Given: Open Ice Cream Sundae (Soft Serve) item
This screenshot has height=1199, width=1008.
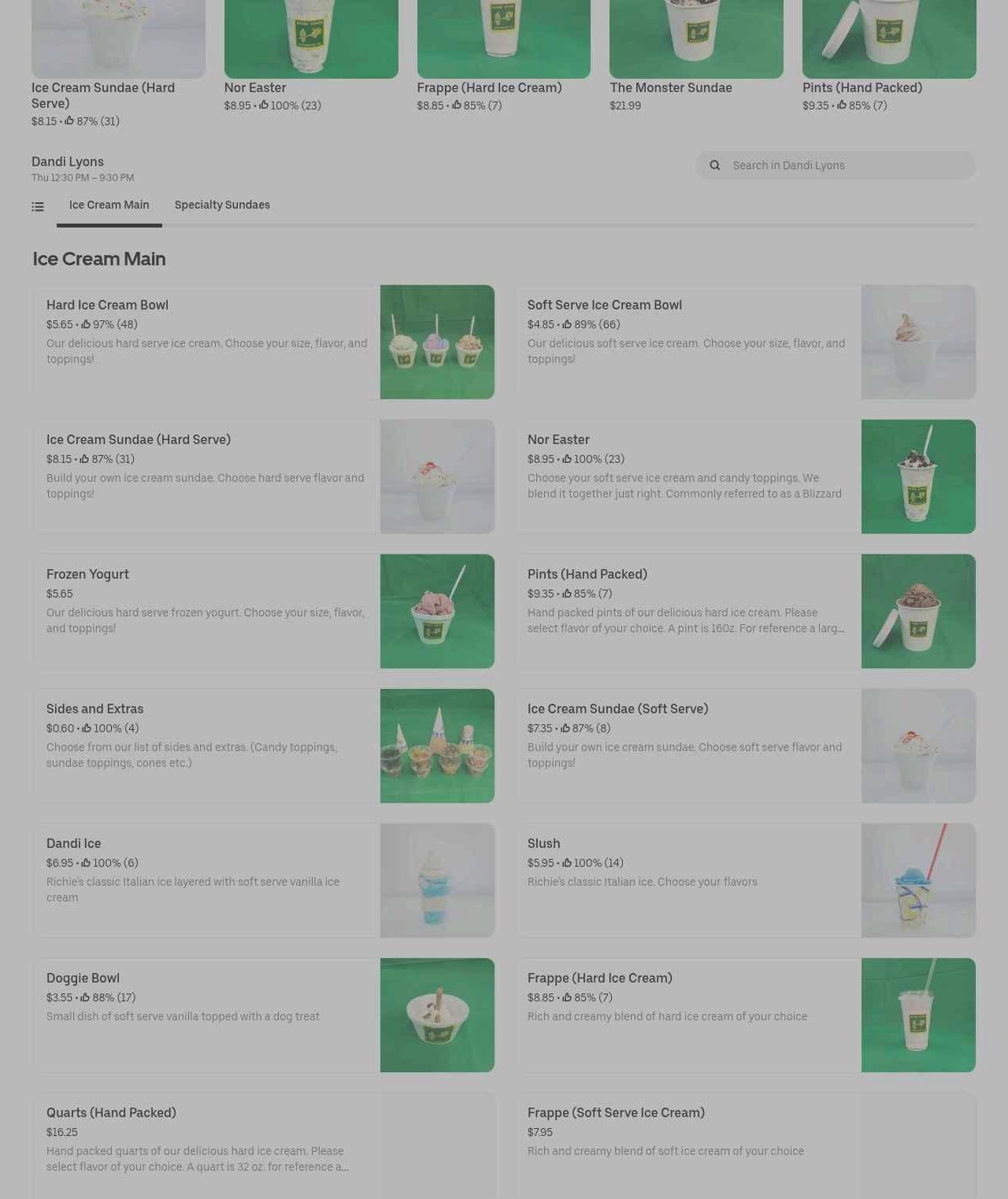Looking at the screenshot, I should (745, 746).
